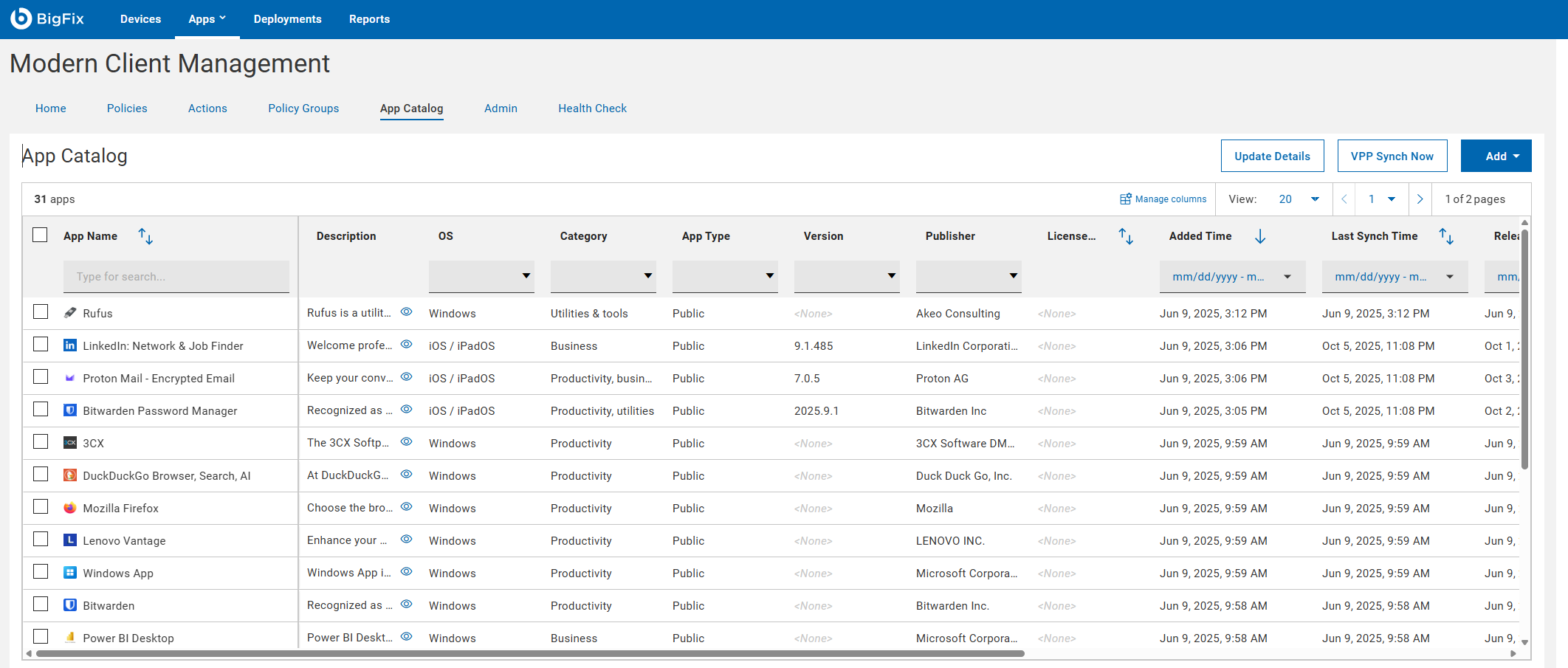Image resolution: width=1568 pixels, height=668 pixels.
Task: Click the Mozilla Firefox app icon
Action: [x=70, y=508]
